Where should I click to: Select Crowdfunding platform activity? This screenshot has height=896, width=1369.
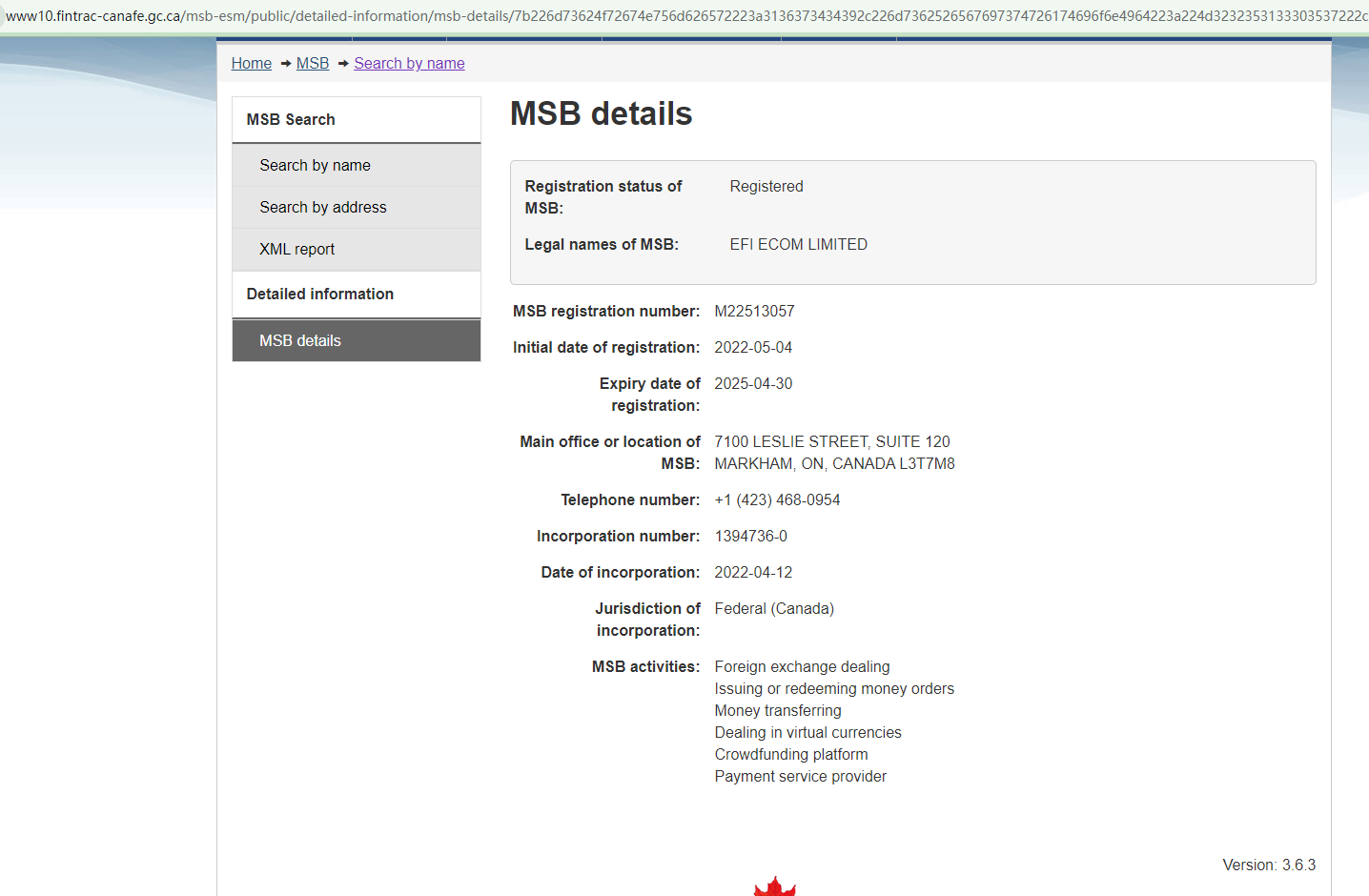791,754
